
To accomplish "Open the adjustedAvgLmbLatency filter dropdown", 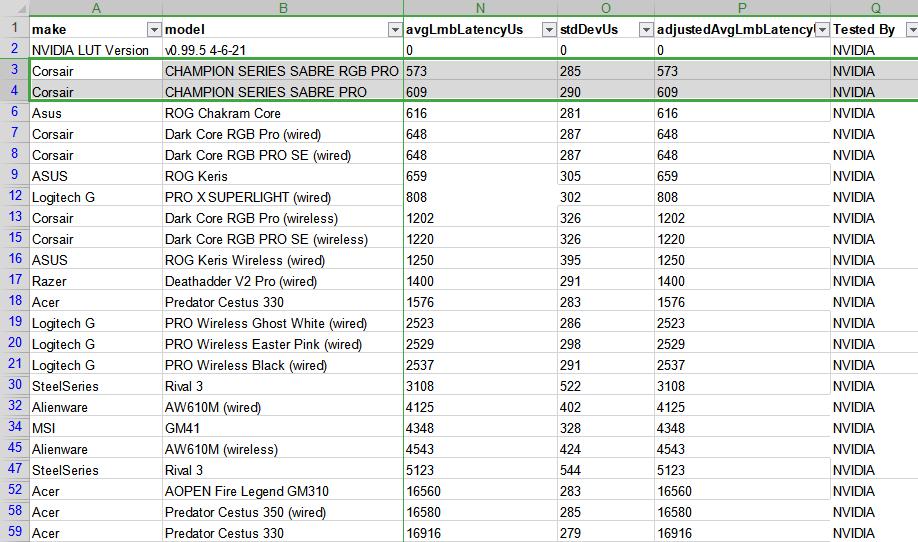I will (823, 29).
